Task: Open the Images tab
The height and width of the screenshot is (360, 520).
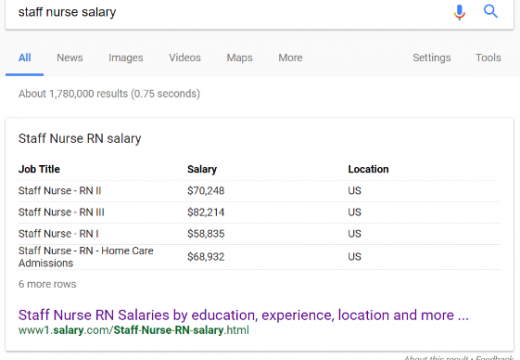Action: (x=126, y=58)
